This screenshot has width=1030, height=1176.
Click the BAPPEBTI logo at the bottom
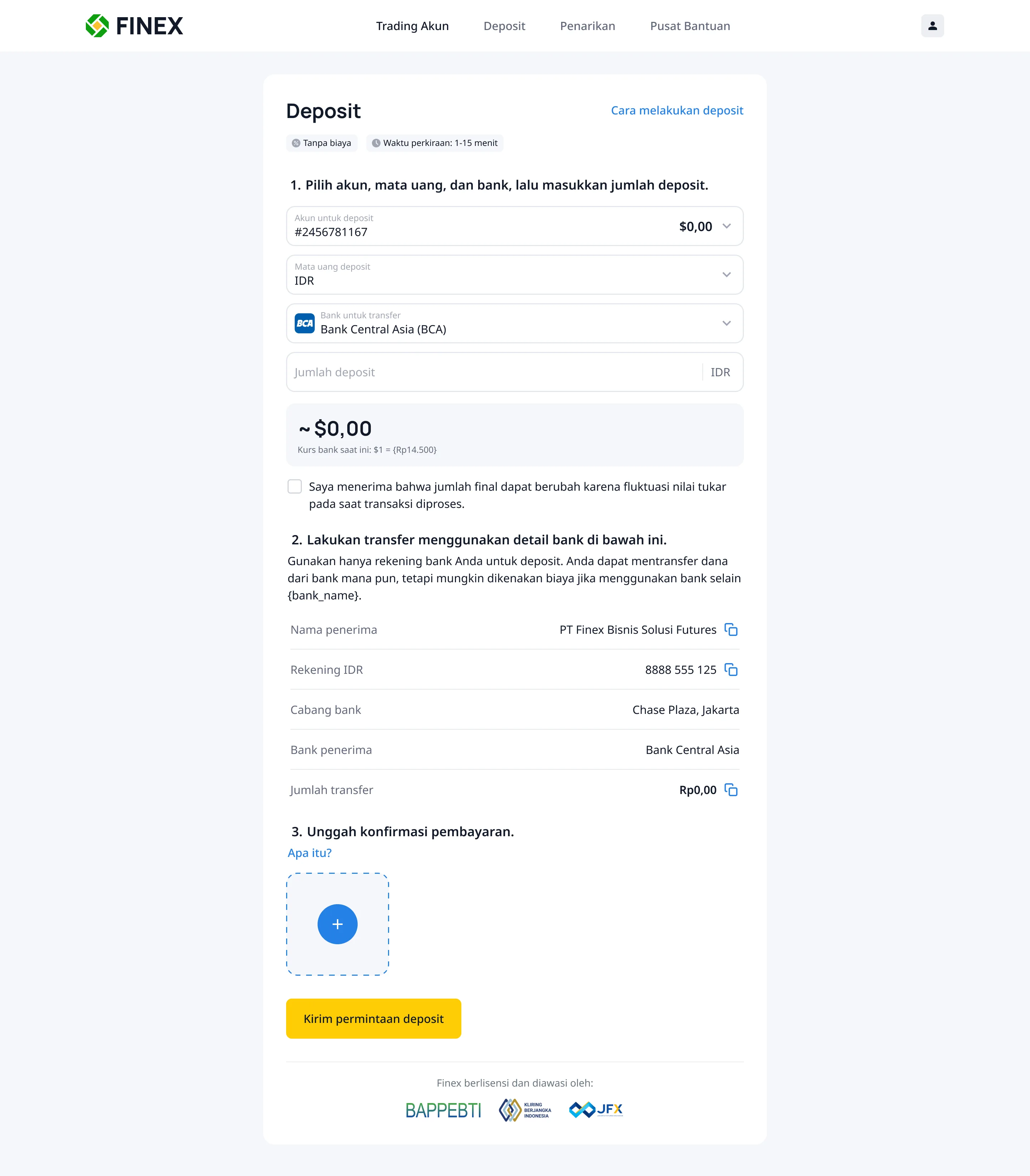443,1108
